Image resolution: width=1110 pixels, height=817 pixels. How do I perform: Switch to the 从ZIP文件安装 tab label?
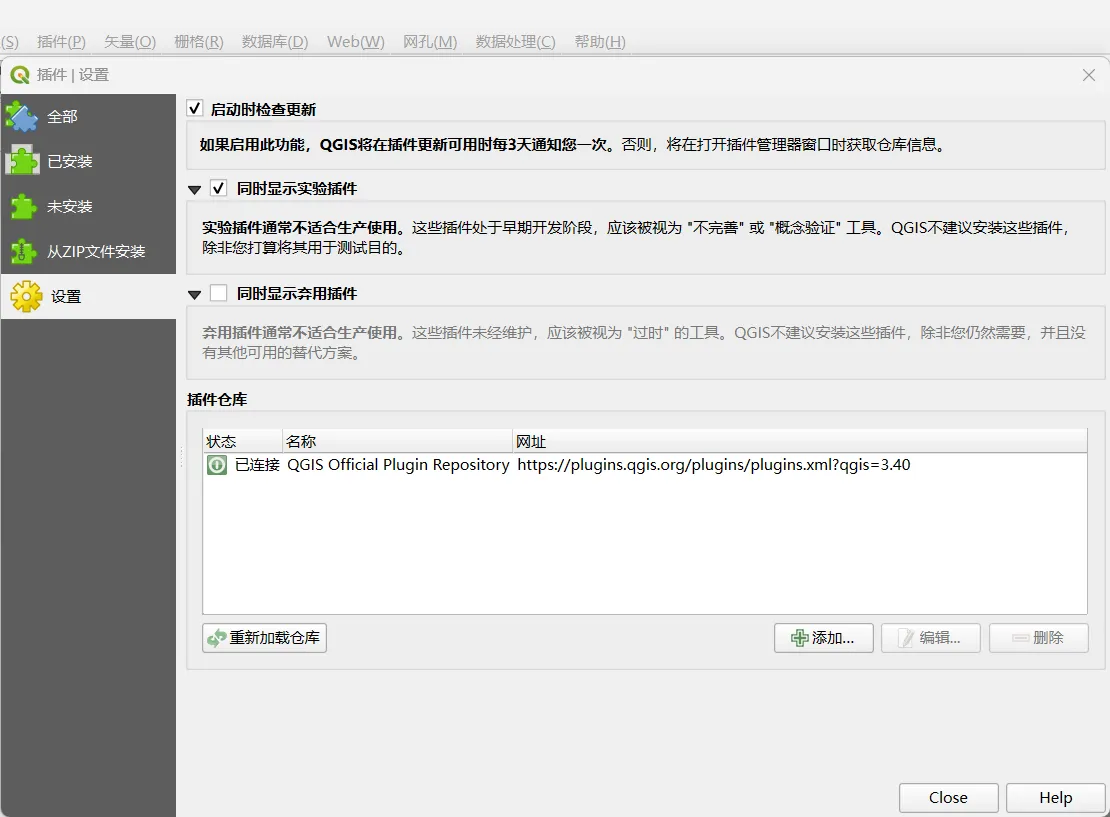96,251
